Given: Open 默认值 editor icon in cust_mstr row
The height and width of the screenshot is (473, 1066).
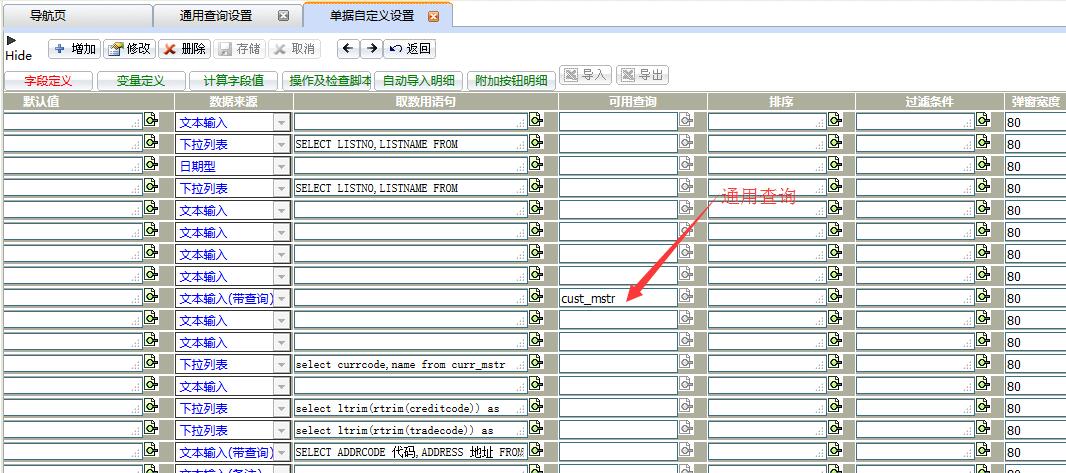Looking at the screenshot, I should tap(151, 296).
